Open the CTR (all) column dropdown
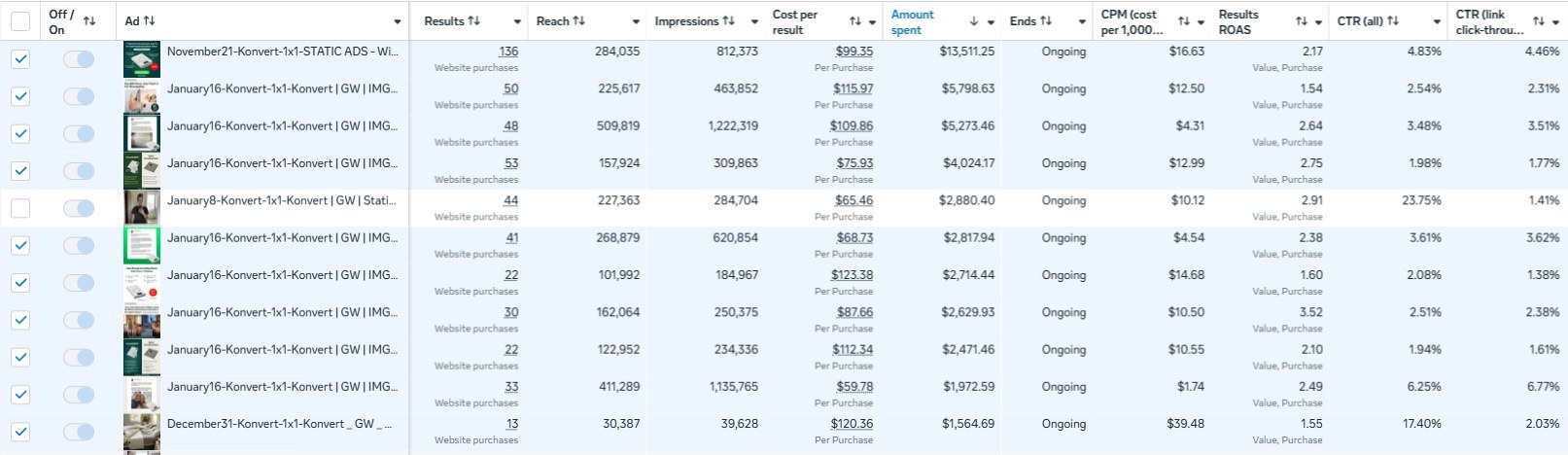1568x455 pixels. [1437, 22]
